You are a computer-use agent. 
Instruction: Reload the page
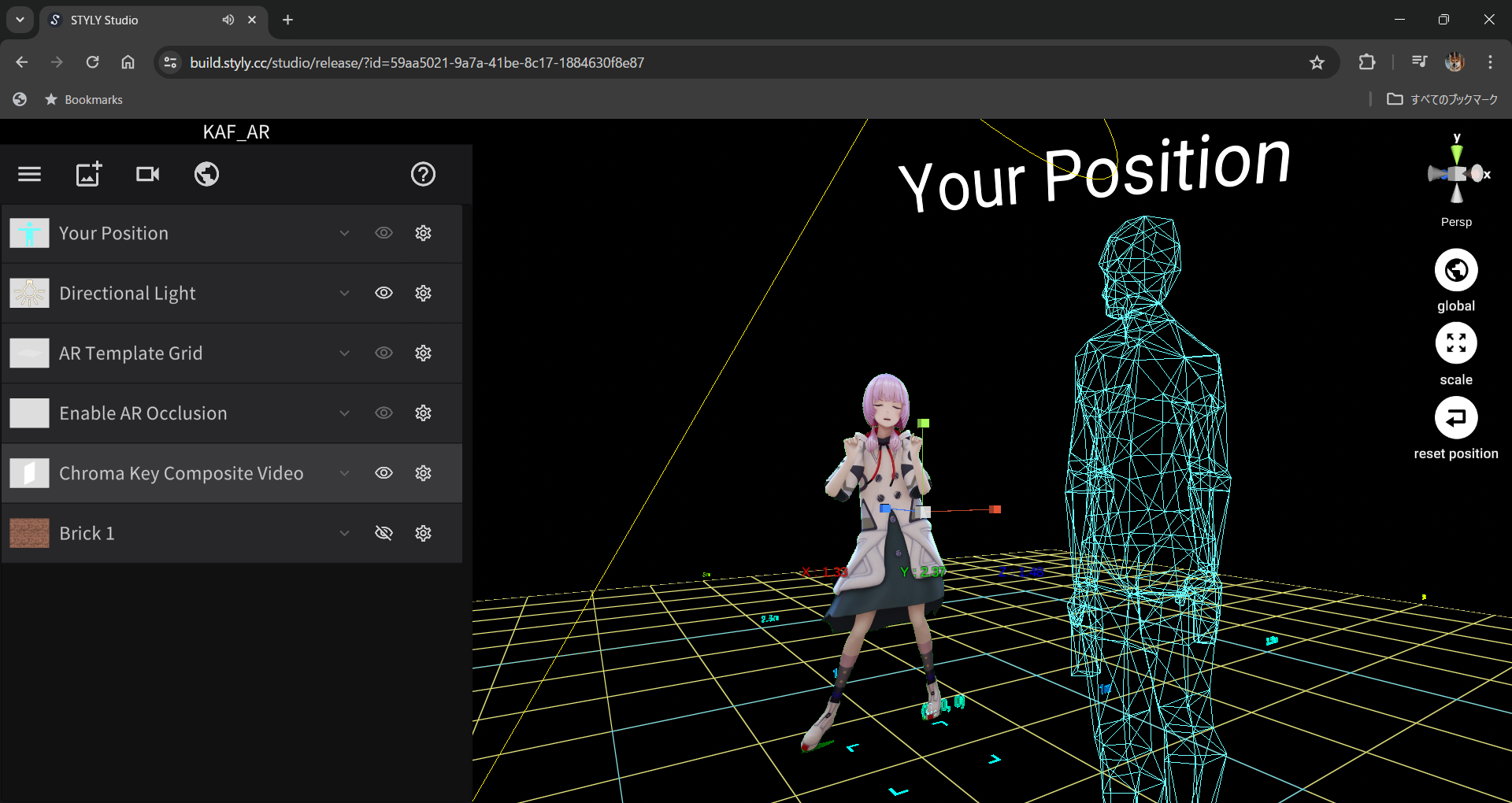pyautogui.click(x=92, y=62)
